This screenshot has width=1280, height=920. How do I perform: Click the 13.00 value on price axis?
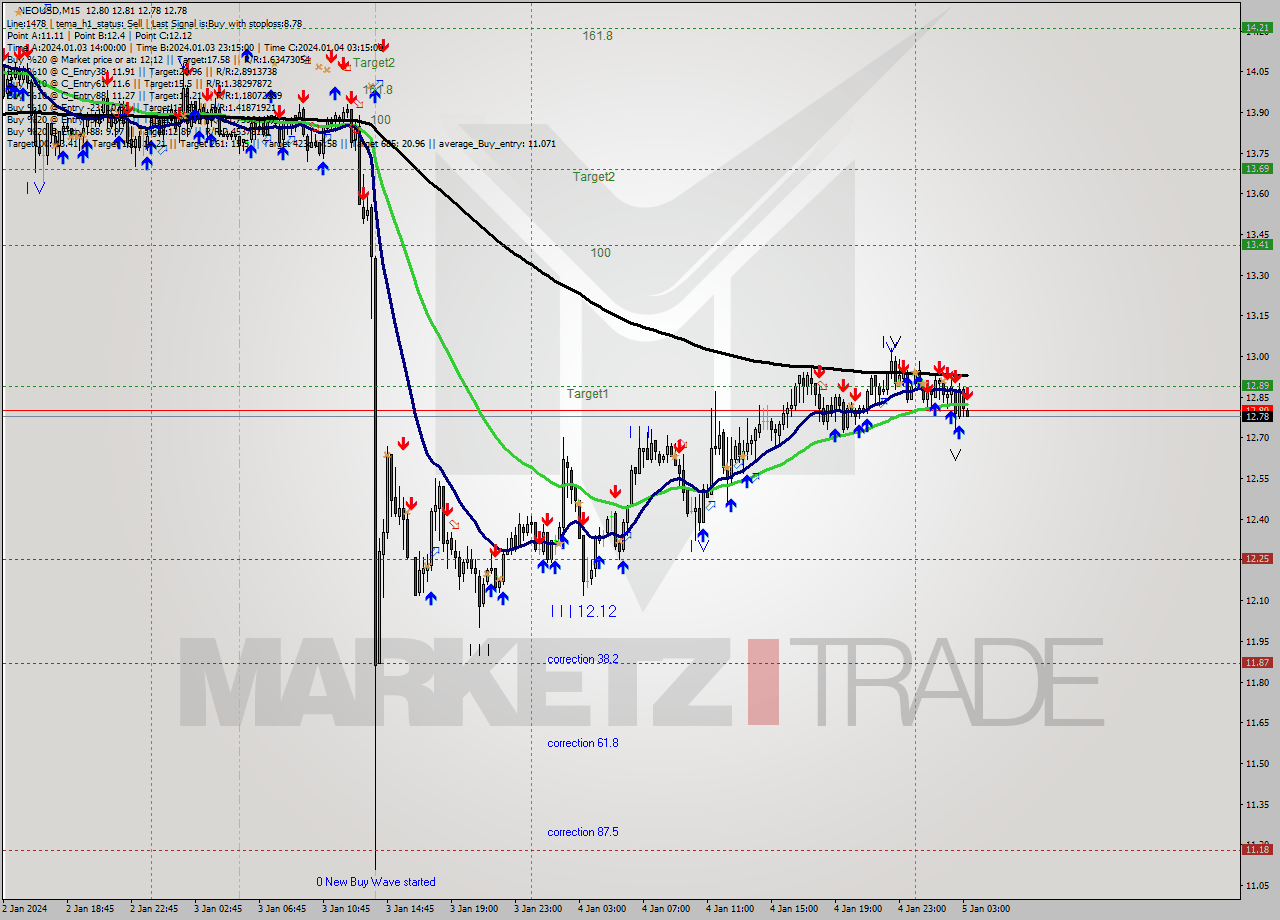coord(1257,357)
